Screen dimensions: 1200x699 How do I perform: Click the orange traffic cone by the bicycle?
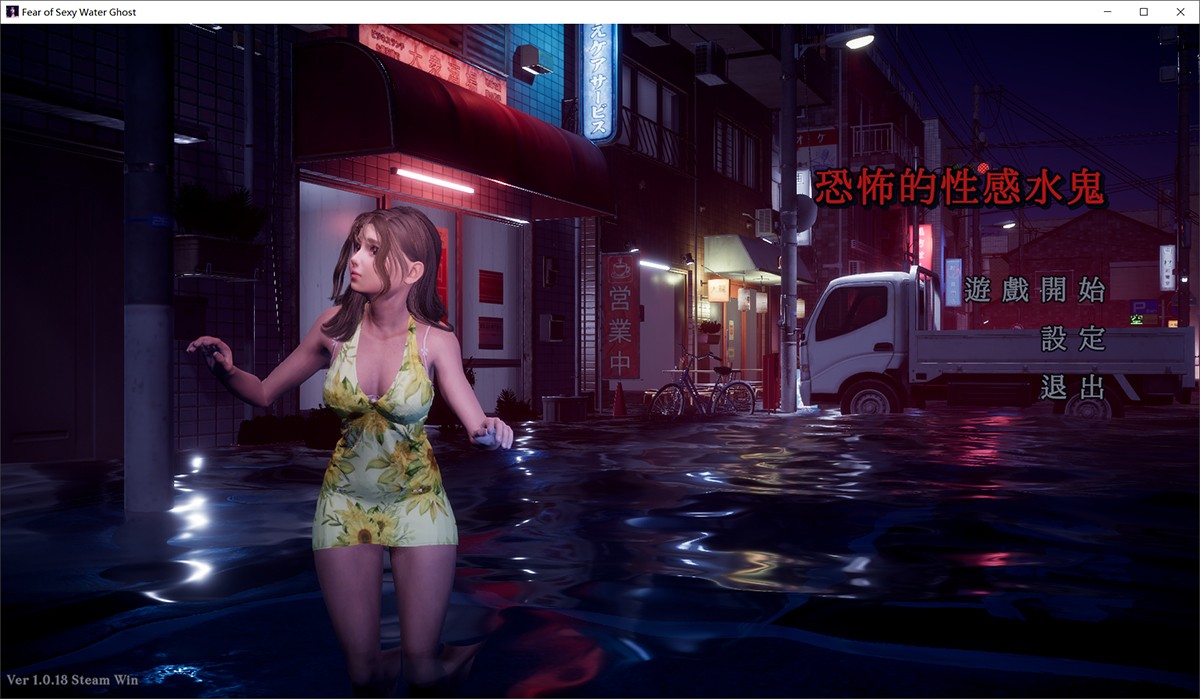(619, 401)
